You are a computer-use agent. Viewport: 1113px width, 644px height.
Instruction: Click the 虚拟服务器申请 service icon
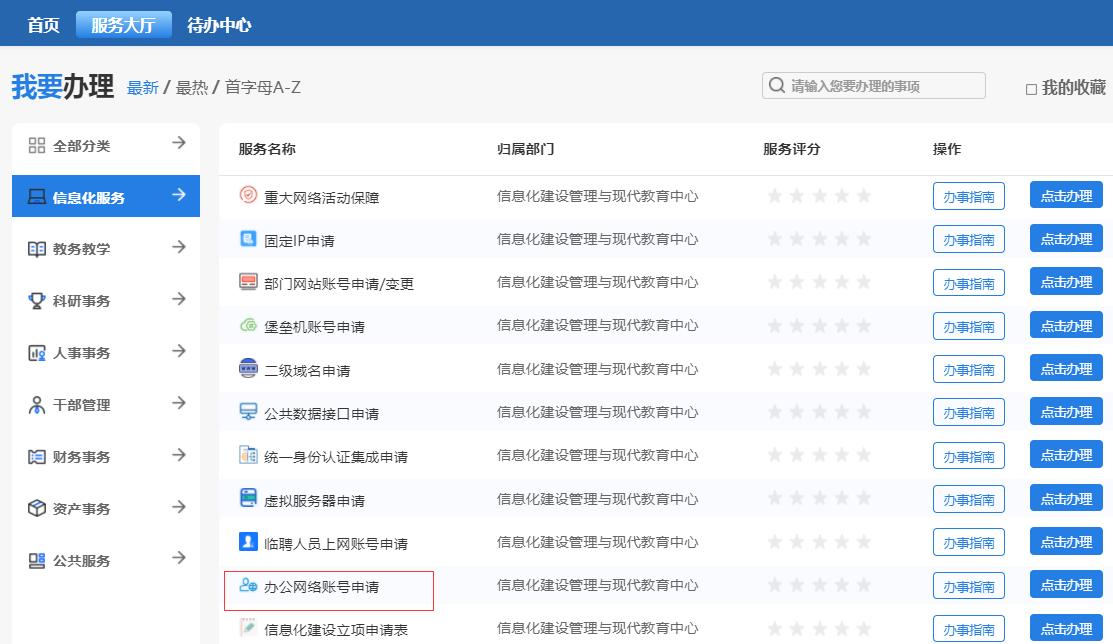click(x=248, y=499)
